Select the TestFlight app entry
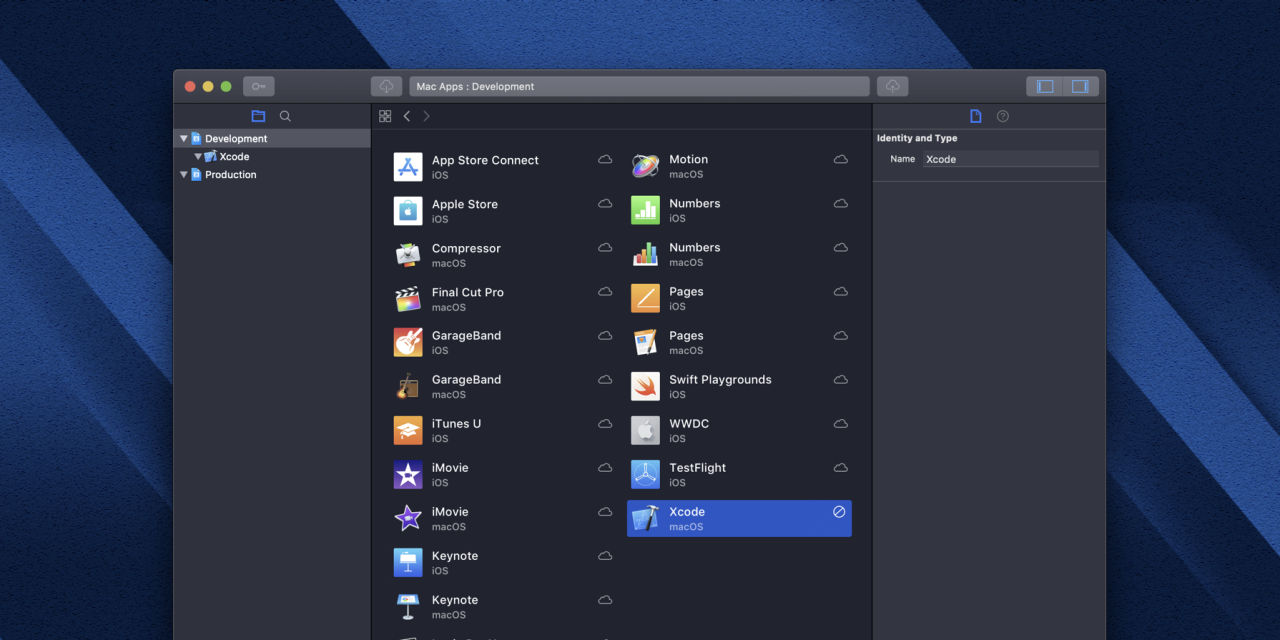 click(697, 474)
